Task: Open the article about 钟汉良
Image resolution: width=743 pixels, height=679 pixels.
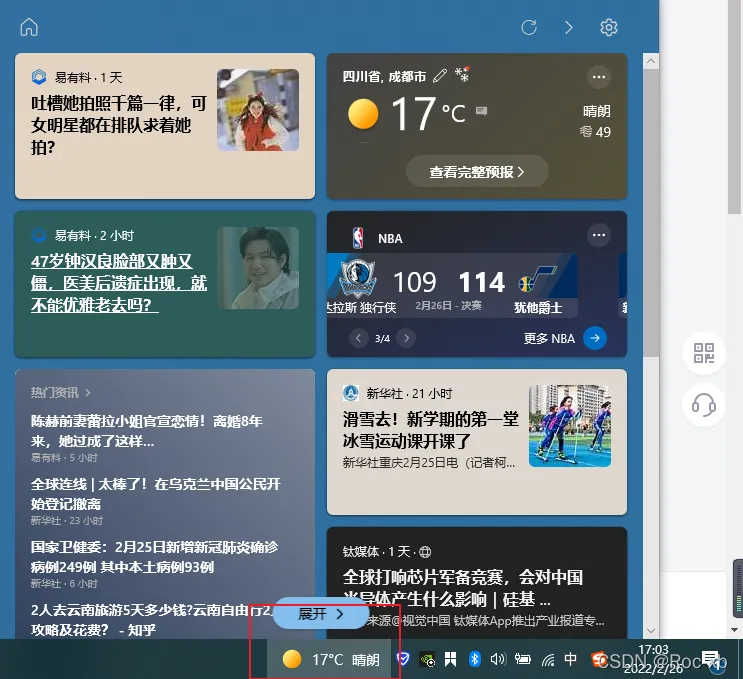Action: pyautogui.click(x=118, y=283)
